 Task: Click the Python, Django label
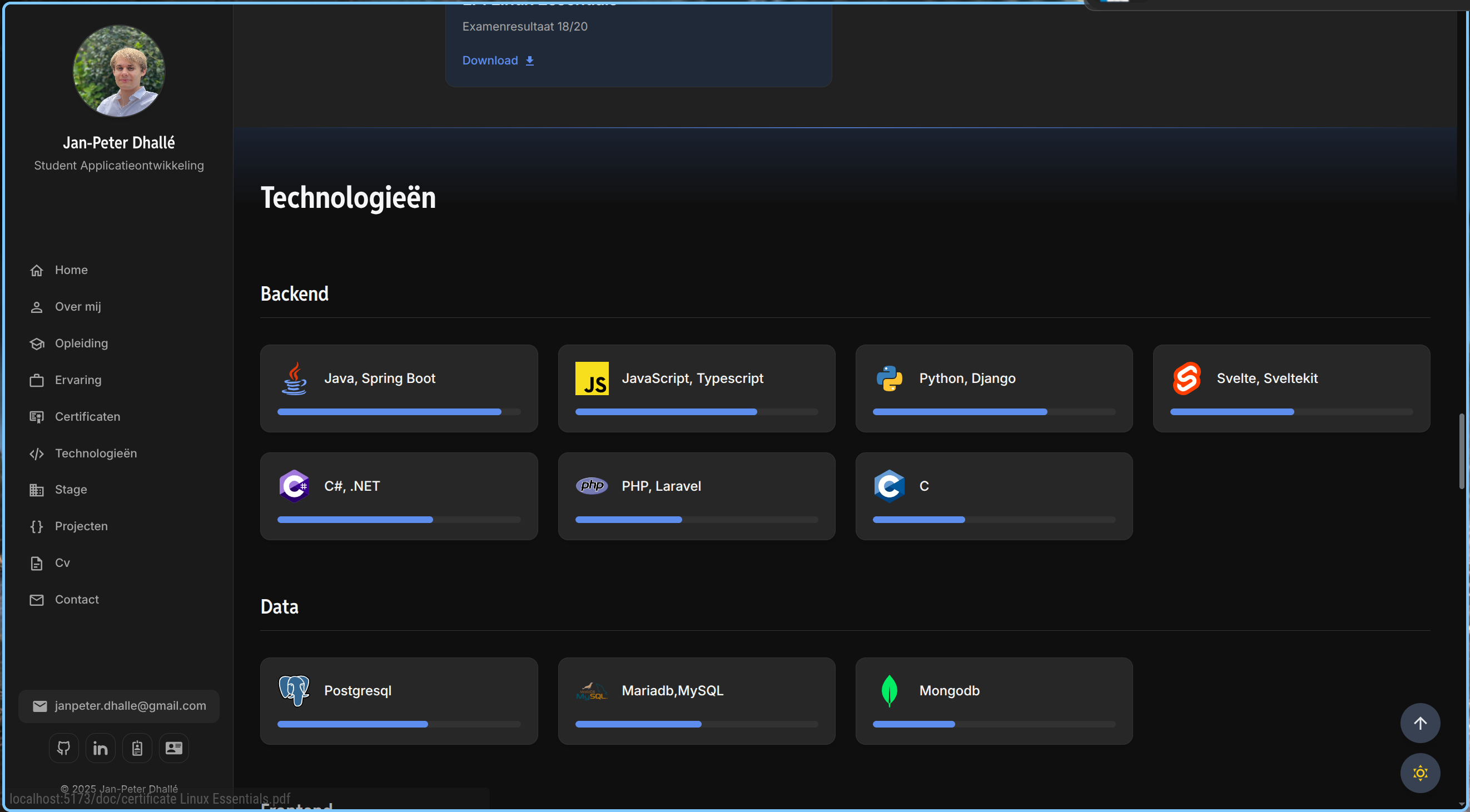967,378
